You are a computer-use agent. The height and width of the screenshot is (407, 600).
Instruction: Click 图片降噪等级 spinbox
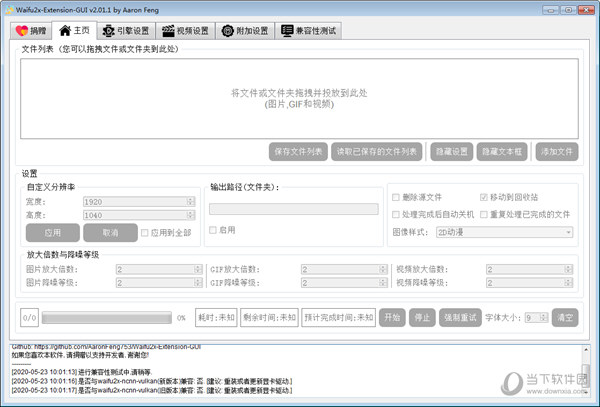pos(159,283)
